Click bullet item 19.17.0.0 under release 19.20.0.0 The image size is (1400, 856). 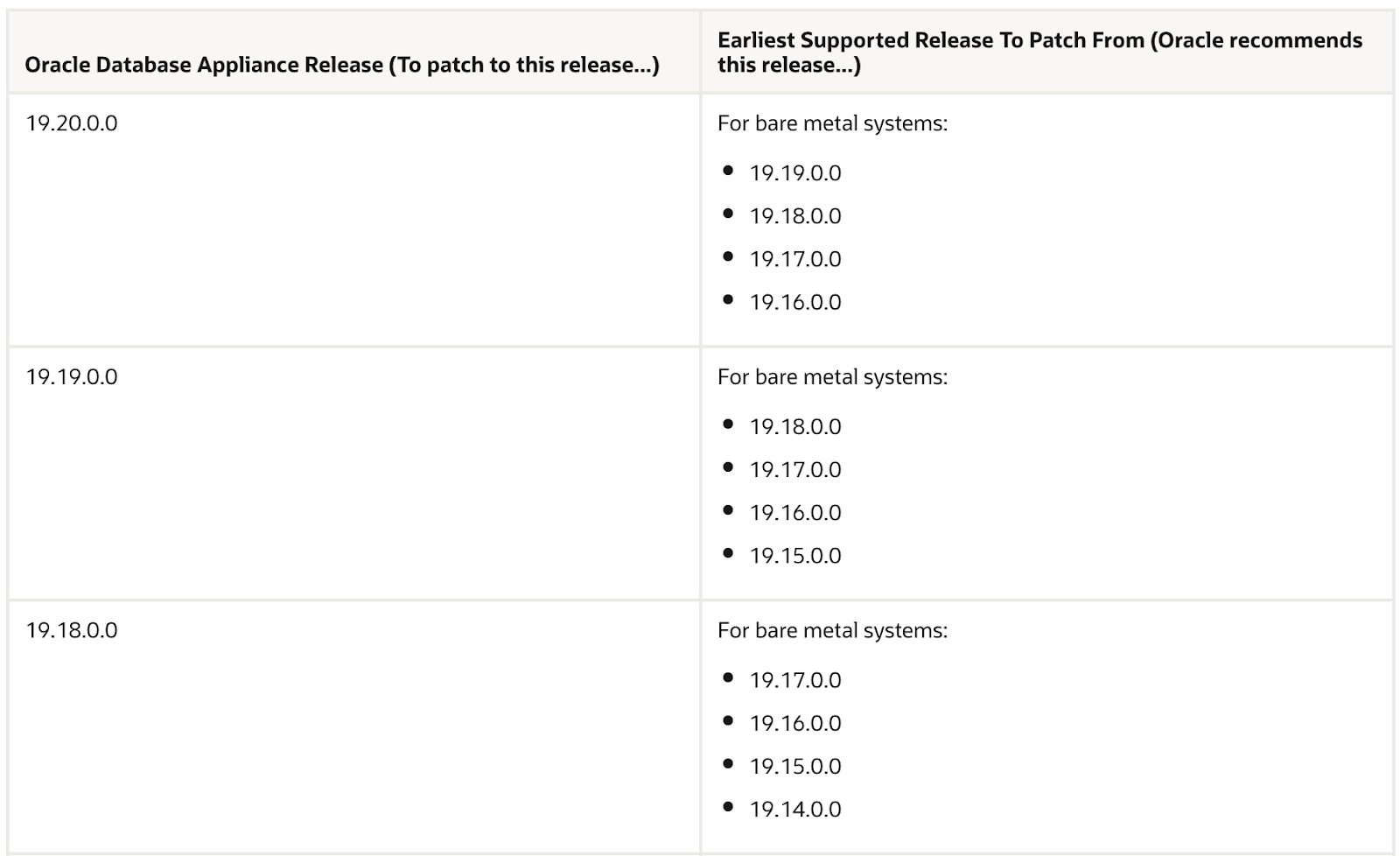[x=794, y=259]
